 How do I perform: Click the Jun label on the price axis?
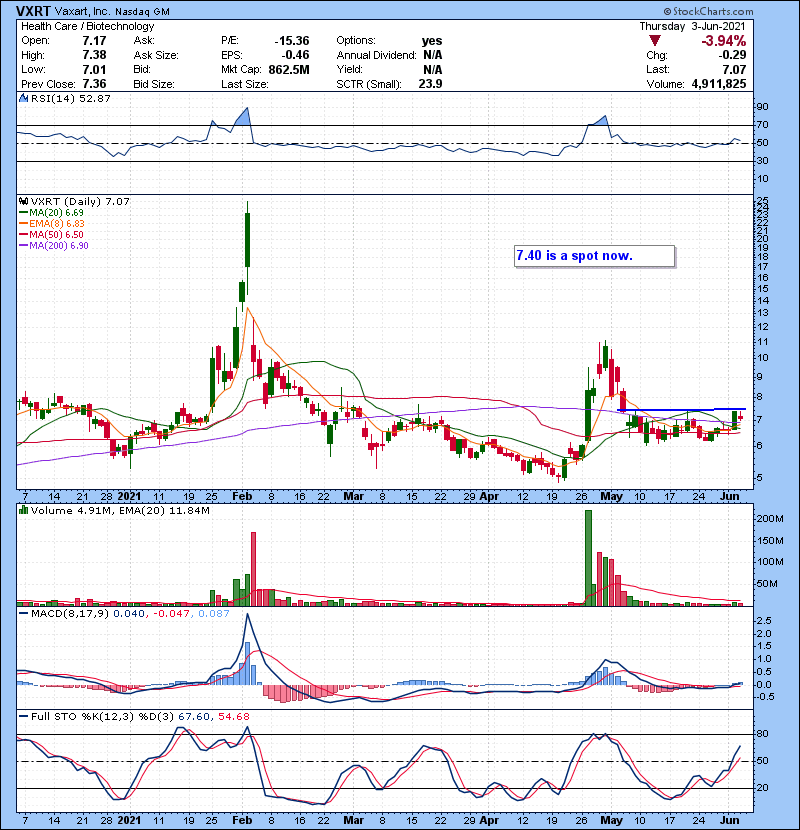[730, 497]
